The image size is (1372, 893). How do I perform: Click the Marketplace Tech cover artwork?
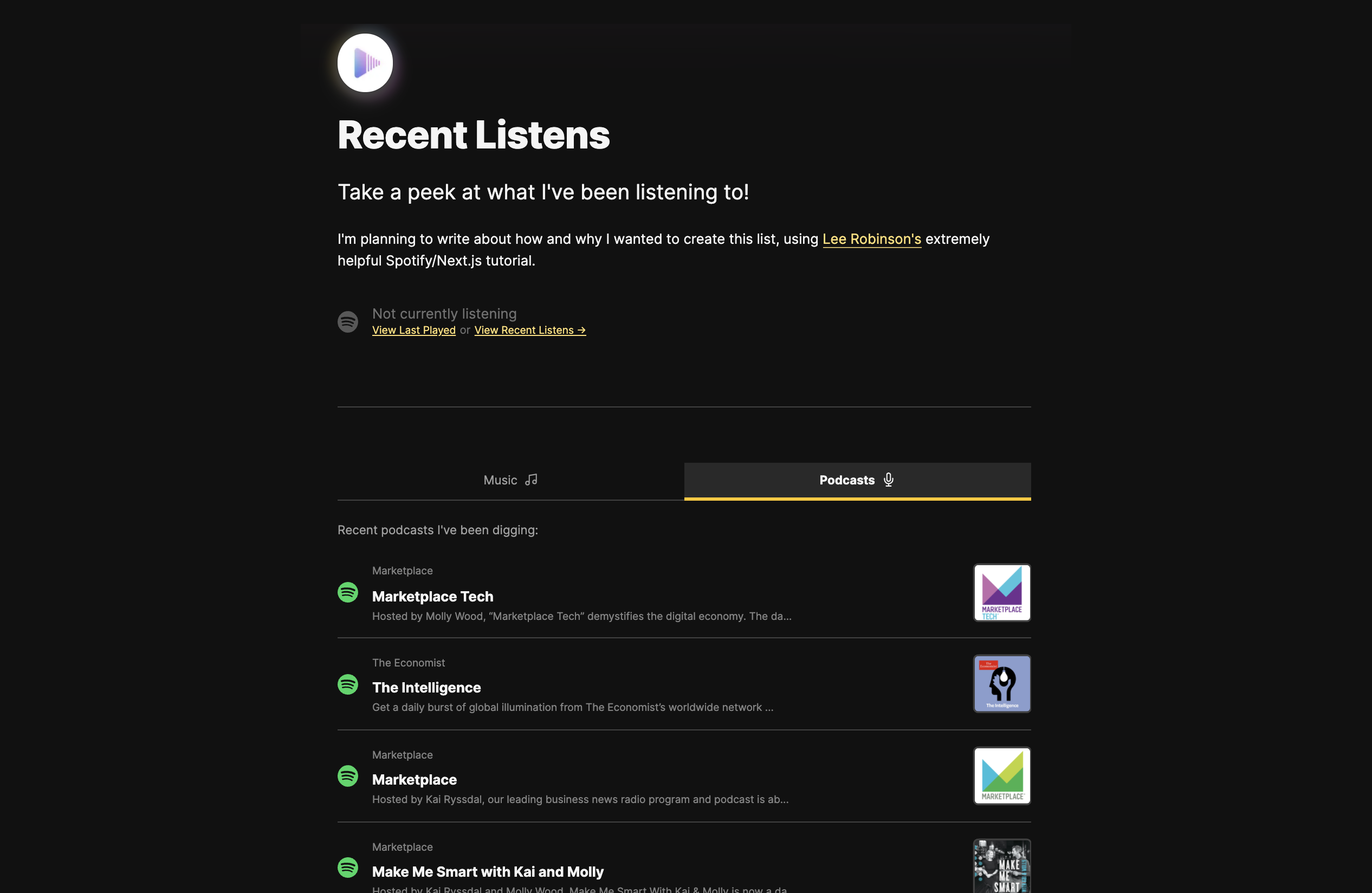point(1001,592)
